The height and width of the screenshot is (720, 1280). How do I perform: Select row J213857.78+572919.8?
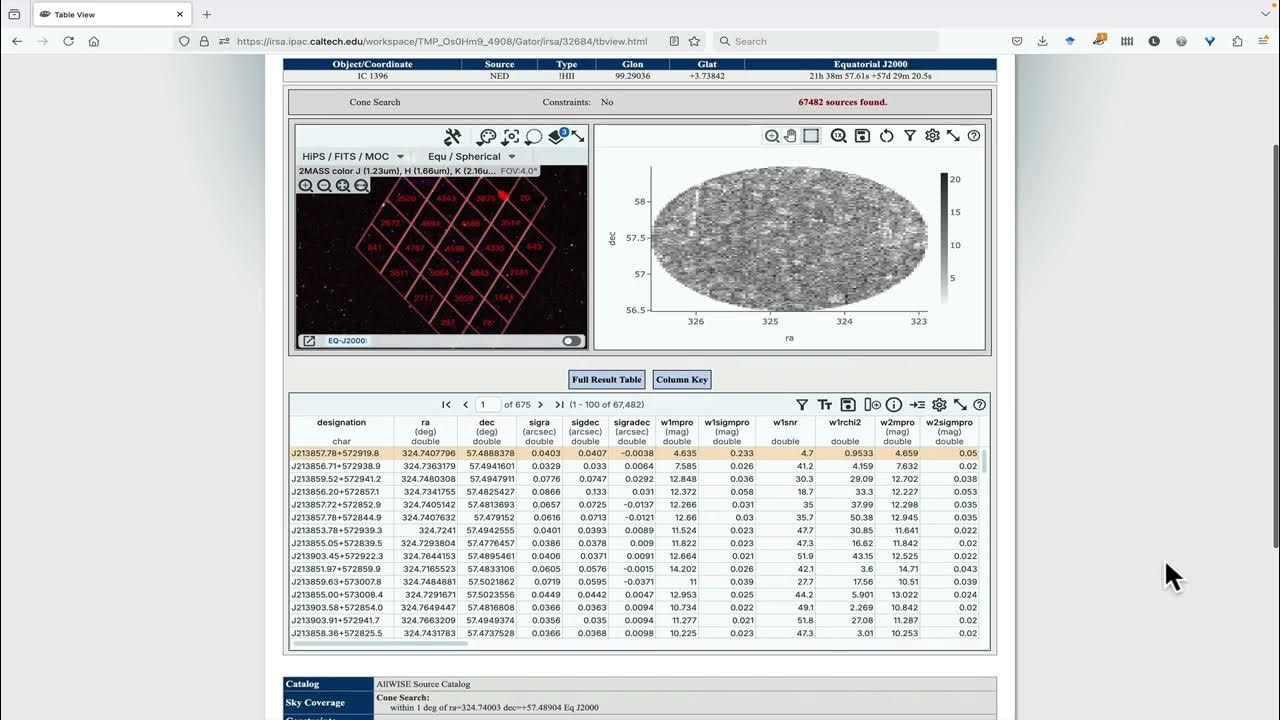pos(635,453)
